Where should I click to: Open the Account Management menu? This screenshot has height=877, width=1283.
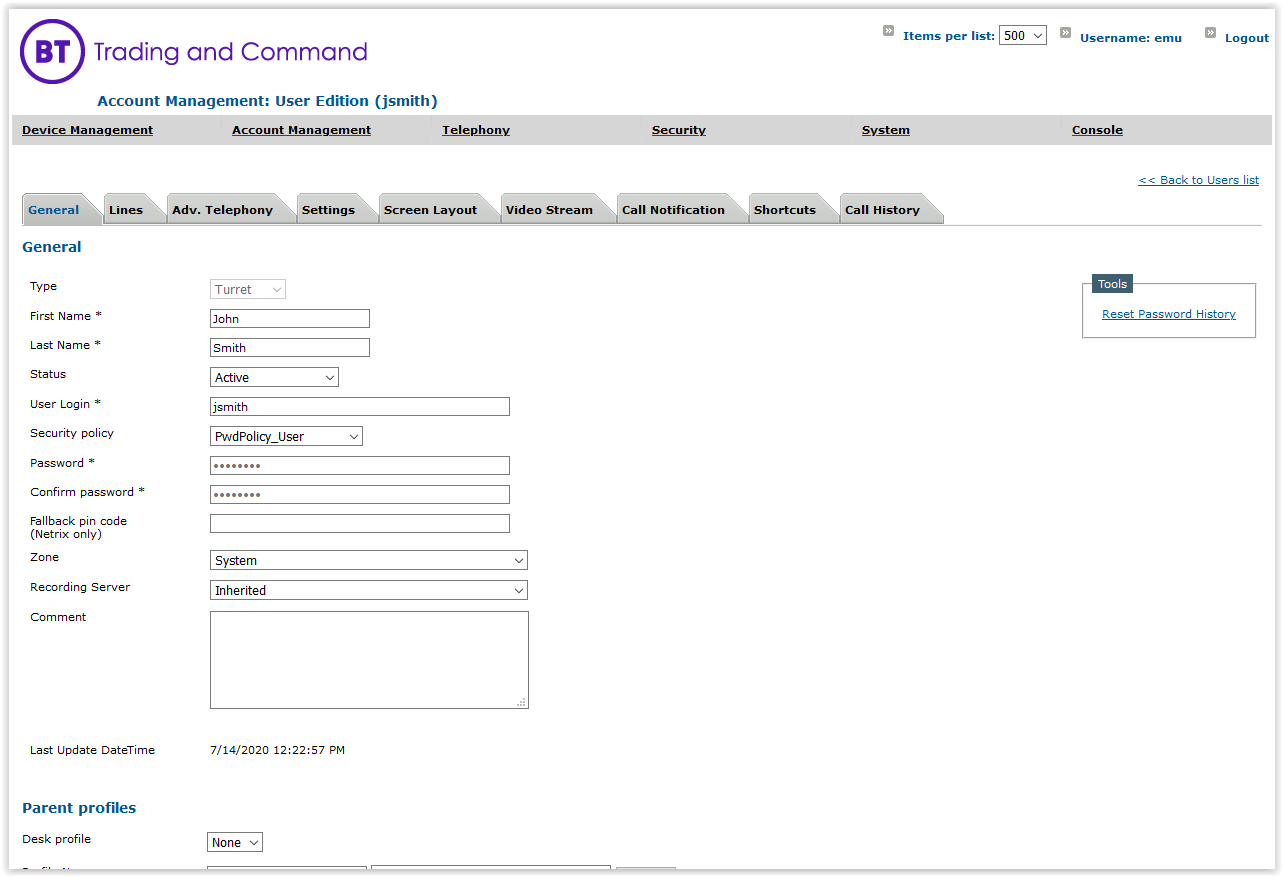pyautogui.click(x=301, y=130)
